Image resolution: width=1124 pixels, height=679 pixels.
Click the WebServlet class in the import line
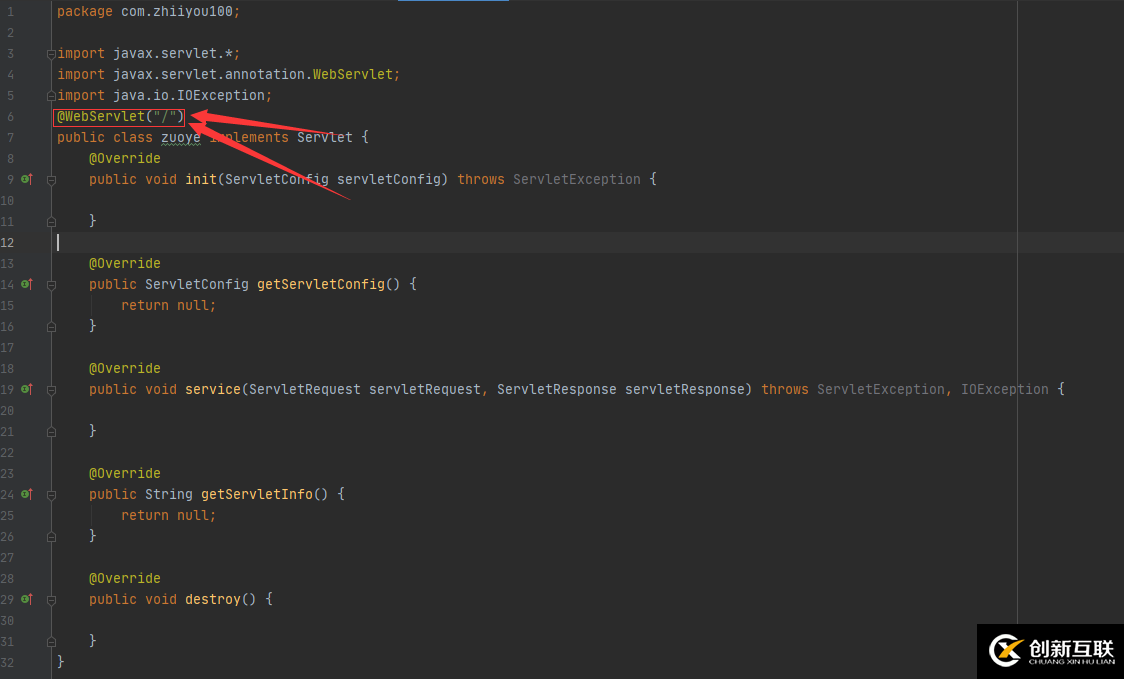[355, 74]
